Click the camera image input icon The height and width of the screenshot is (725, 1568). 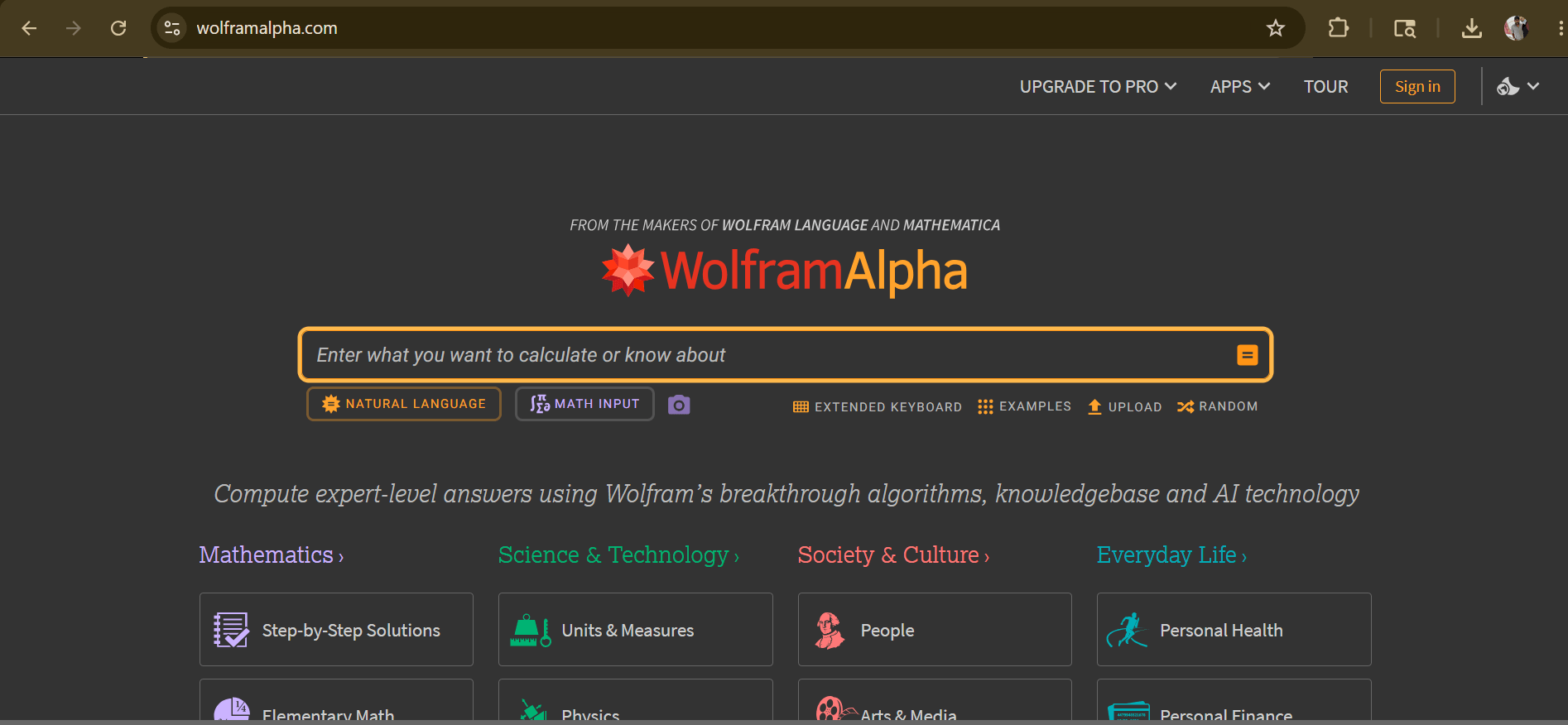click(x=679, y=405)
